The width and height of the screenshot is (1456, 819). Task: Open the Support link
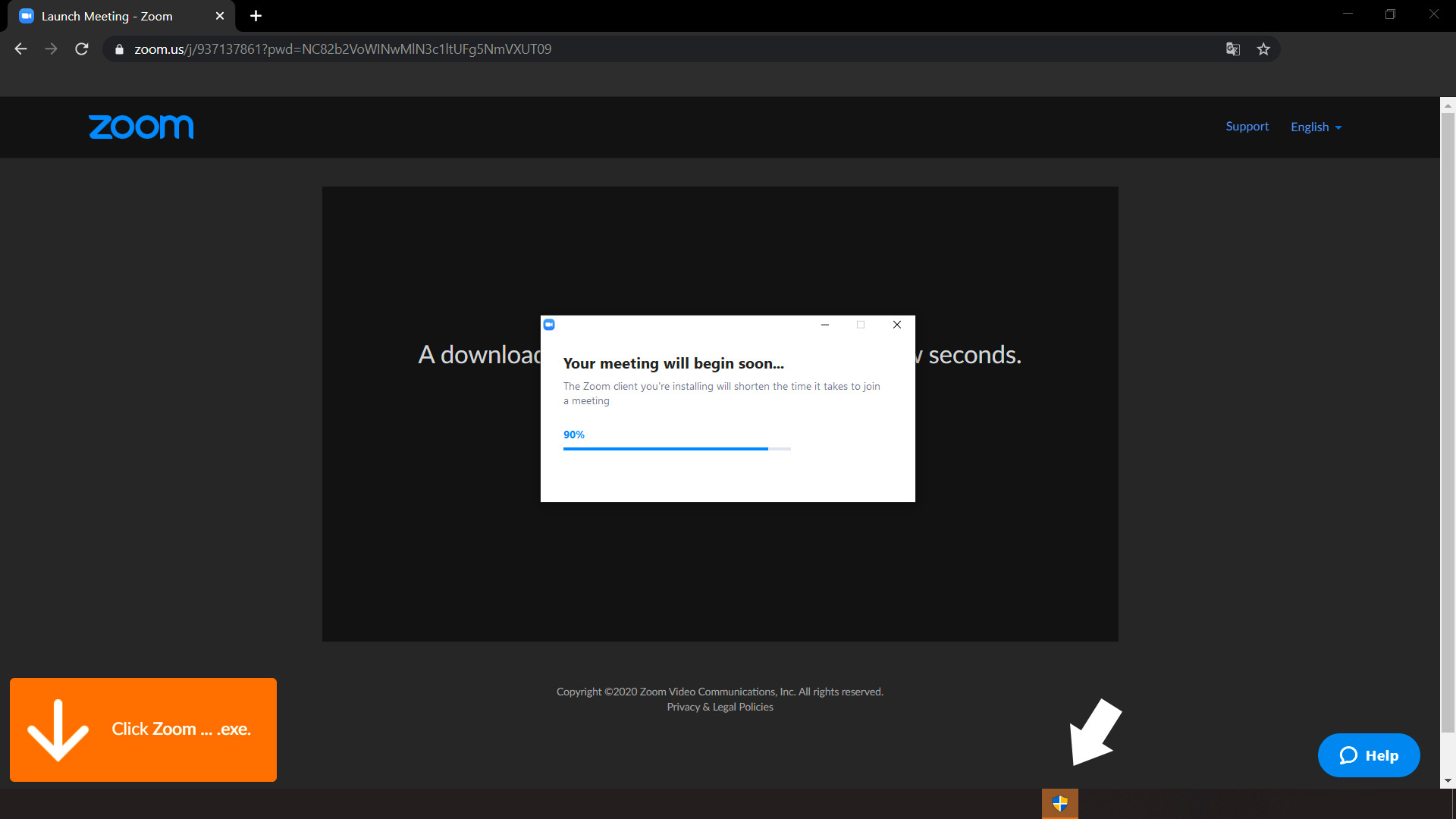click(x=1247, y=127)
